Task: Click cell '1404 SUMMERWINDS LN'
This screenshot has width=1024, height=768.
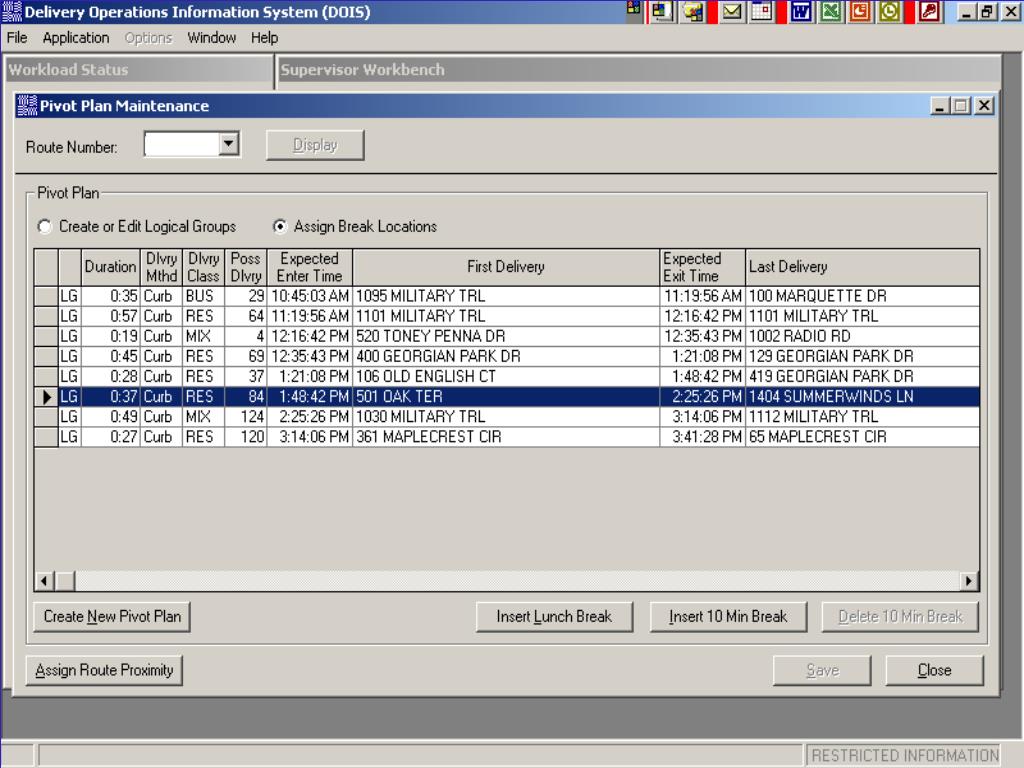Action: [x=862, y=396]
